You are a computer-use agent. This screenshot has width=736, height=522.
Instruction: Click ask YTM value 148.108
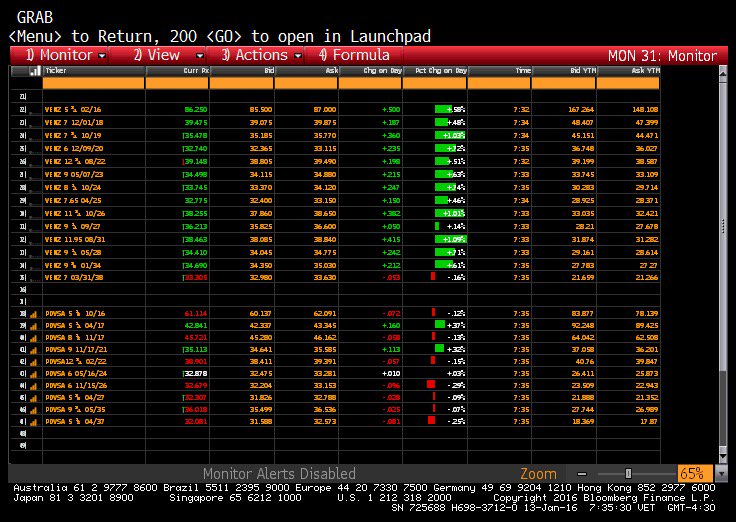[x=645, y=109]
